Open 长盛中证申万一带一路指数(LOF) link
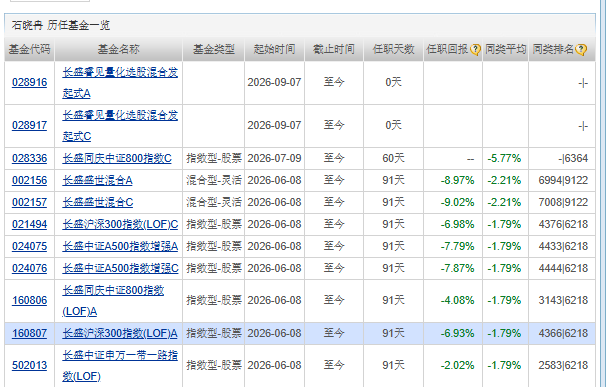Image resolution: width=606 pixels, height=387 pixels. [x=120, y=366]
